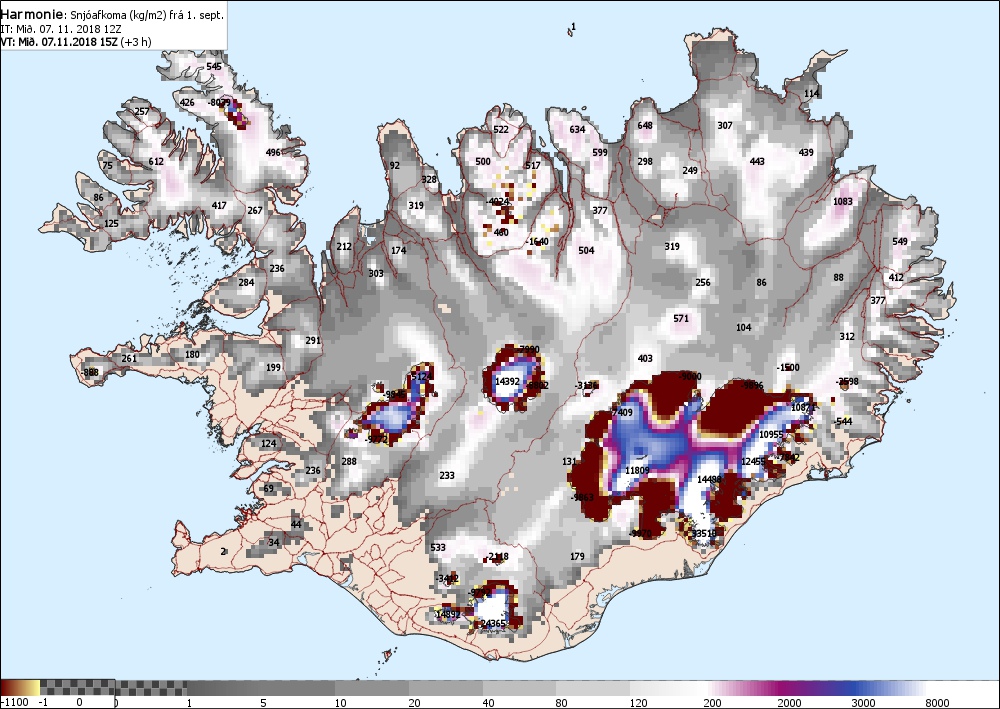Select the 69 value label

click(268, 489)
